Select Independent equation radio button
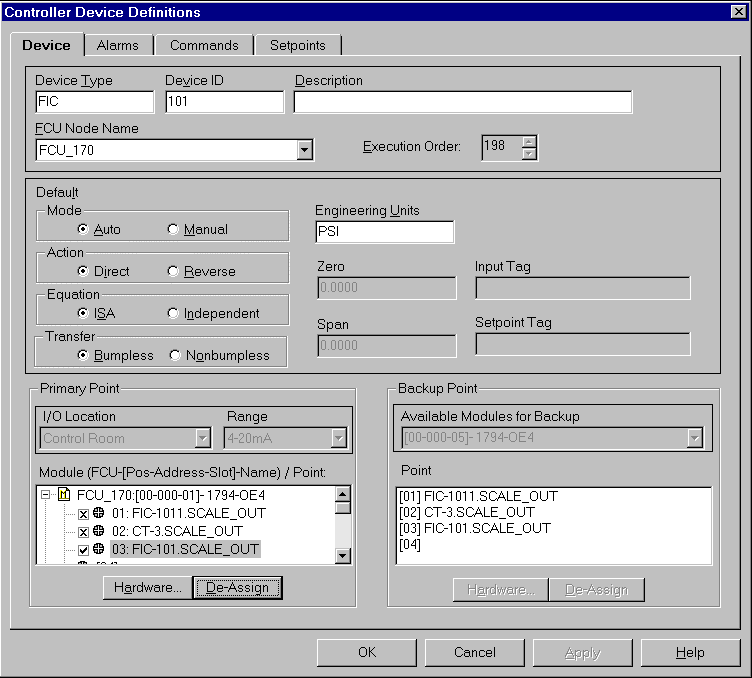Image resolution: width=752 pixels, height=678 pixels. (x=173, y=313)
